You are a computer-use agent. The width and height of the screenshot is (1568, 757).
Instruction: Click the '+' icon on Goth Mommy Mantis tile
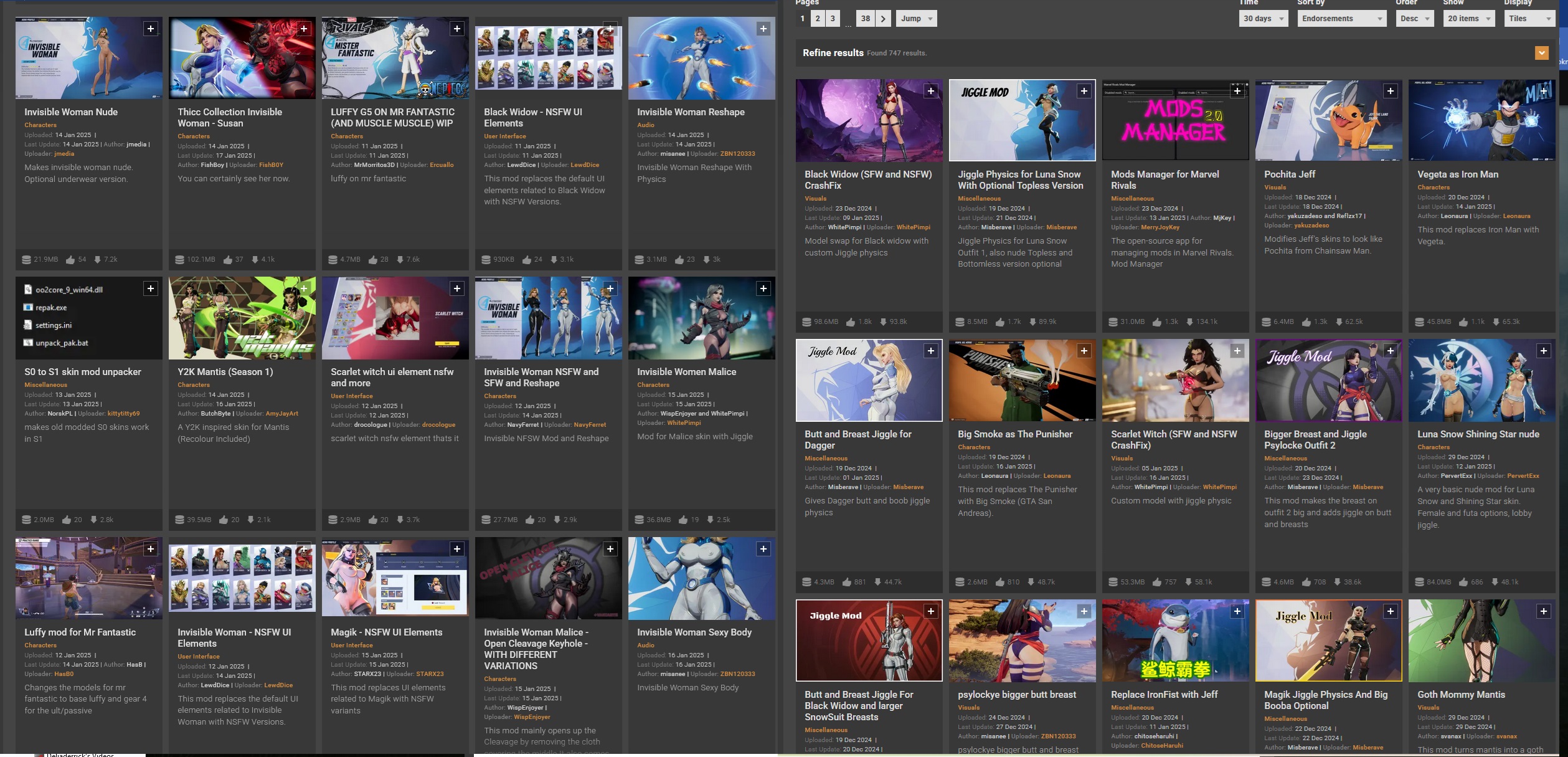(x=1544, y=611)
